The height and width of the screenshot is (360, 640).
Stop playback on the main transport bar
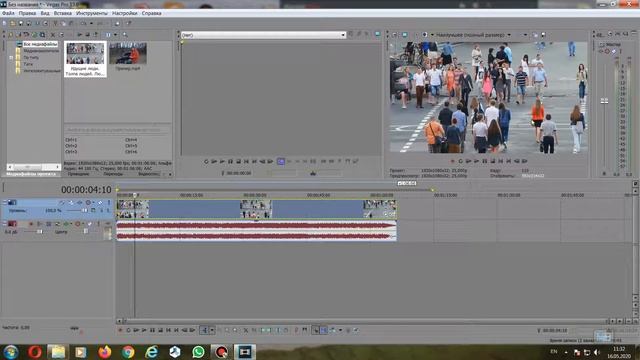[160, 330]
